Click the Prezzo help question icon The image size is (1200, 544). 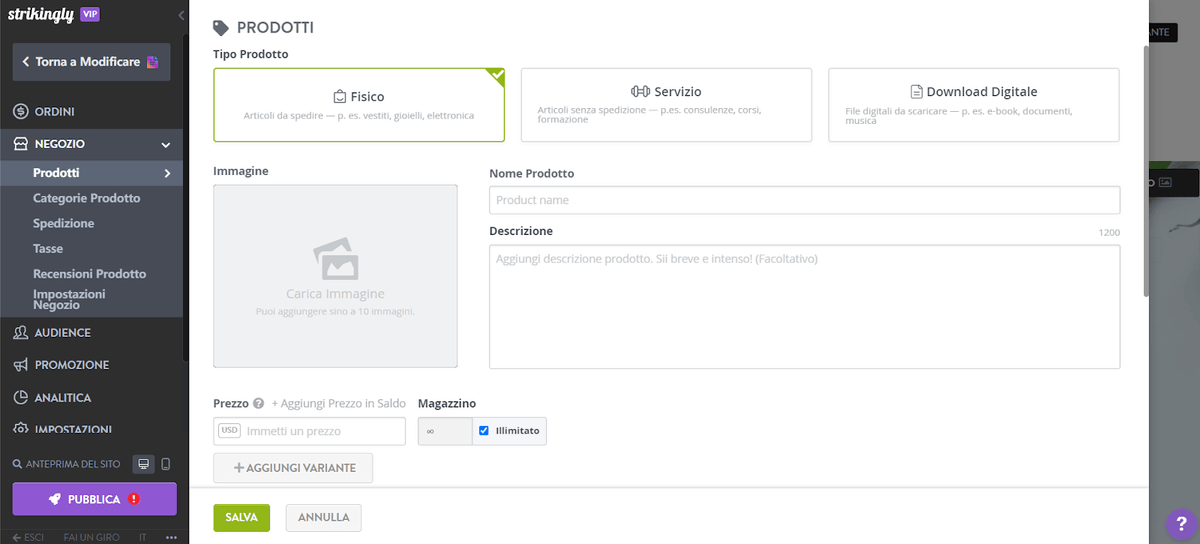pos(259,404)
